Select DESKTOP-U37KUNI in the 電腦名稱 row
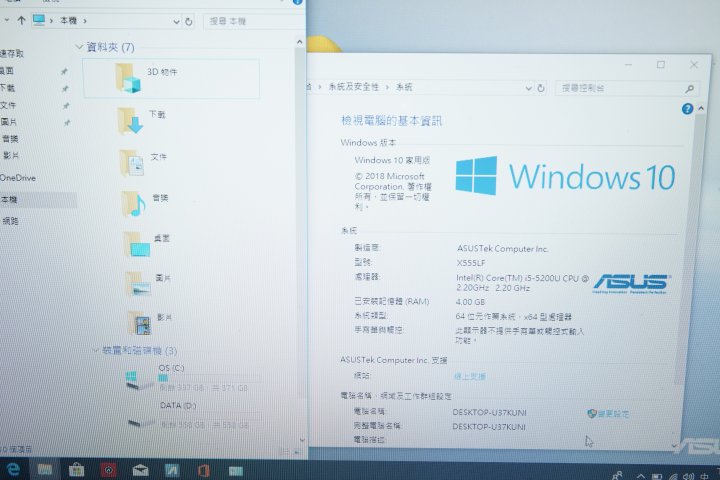Screen dimensions: 720x480 point(489,412)
